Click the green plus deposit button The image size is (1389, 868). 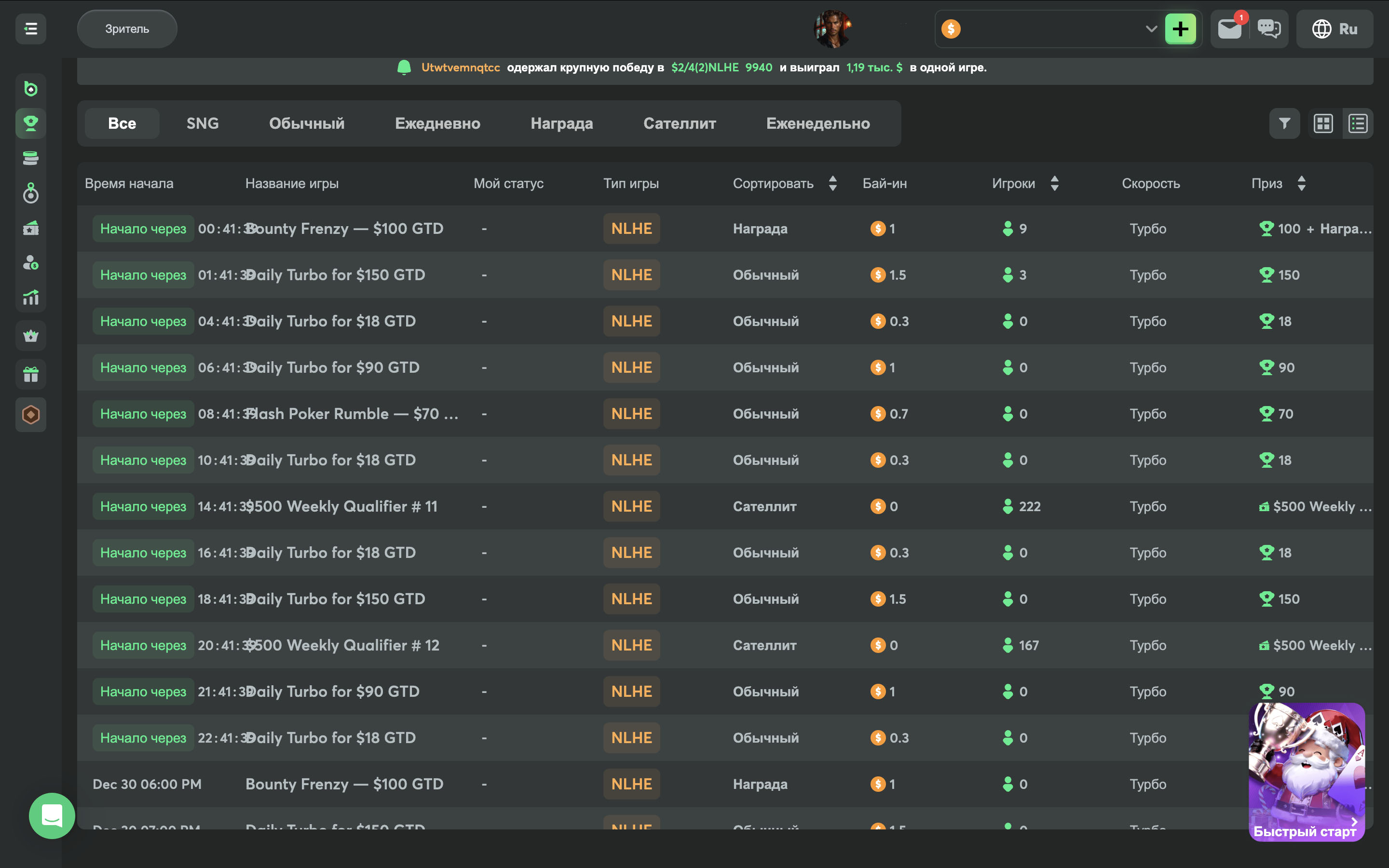pyautogui.click(x=1180, y=29)
